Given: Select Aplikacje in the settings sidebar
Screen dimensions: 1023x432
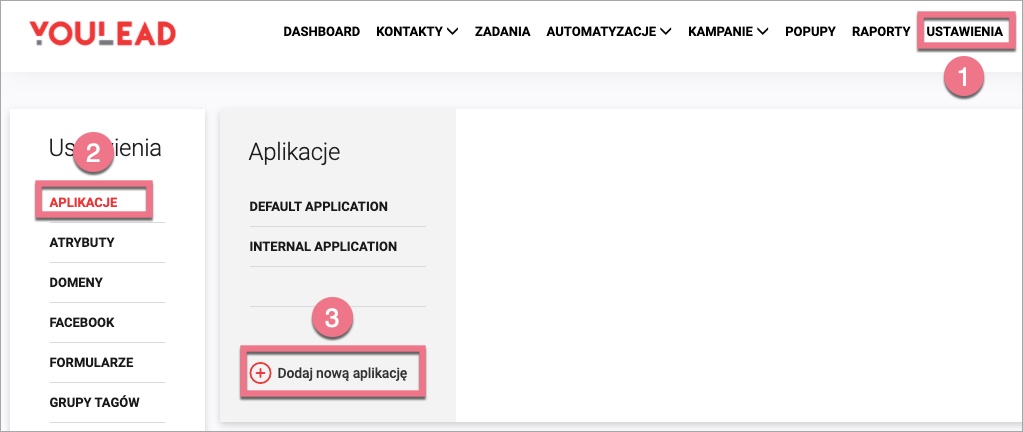Looking at the screenshot, I should pyautogui.click(x=84, y=202).
